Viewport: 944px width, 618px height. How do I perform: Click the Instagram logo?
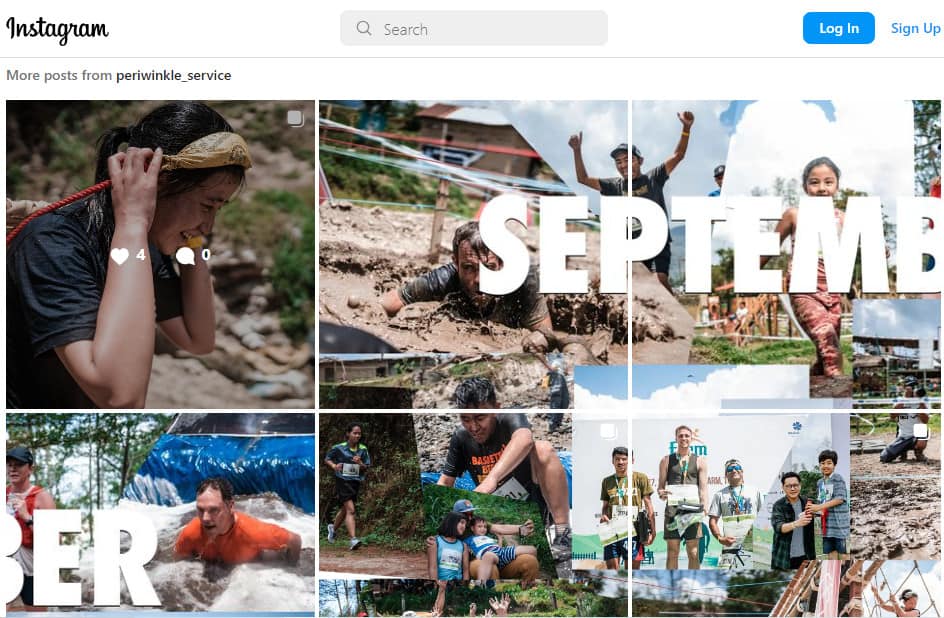57,29
